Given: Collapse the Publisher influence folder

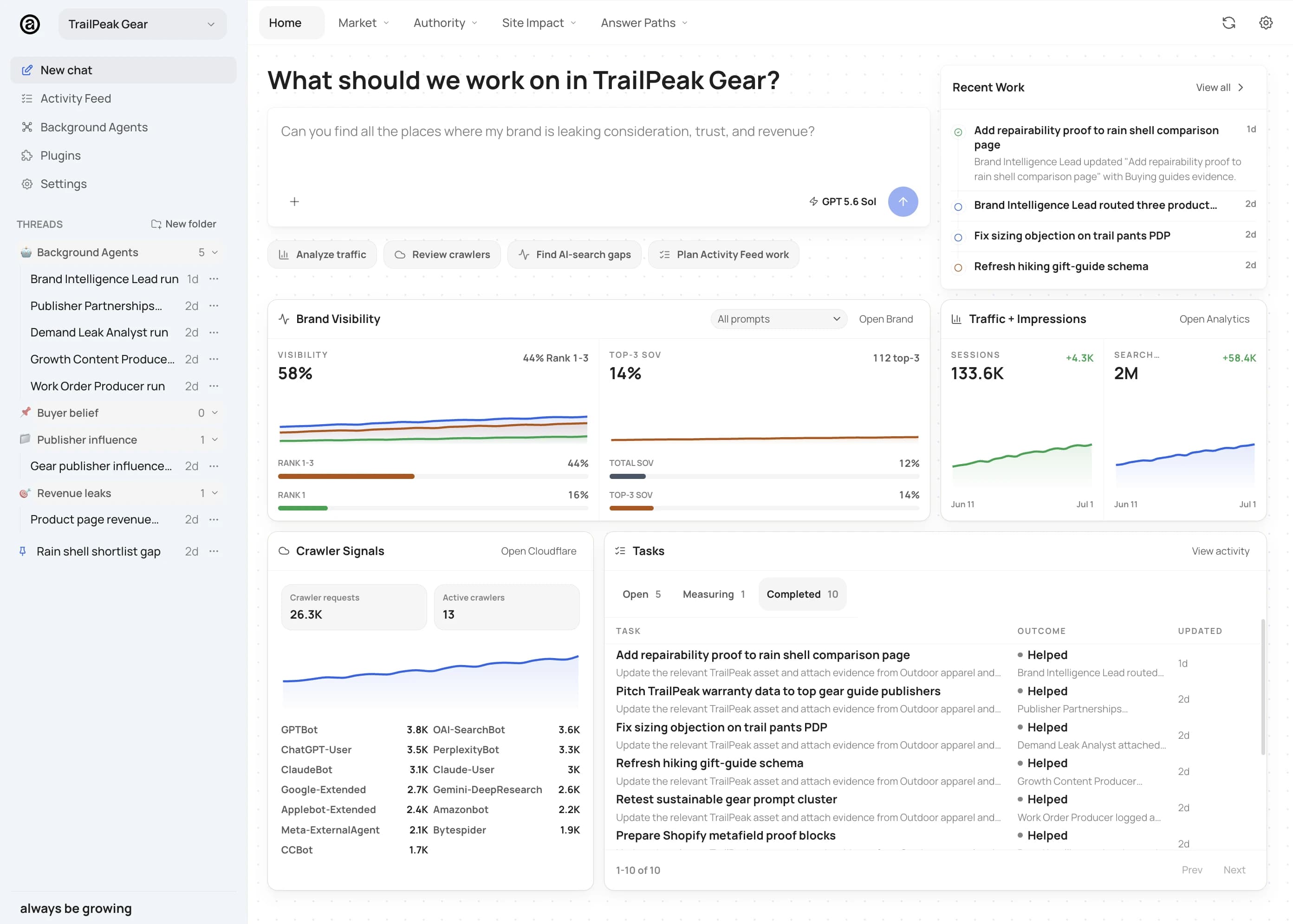Looking at the screenshot, I should tap(215, 439).
